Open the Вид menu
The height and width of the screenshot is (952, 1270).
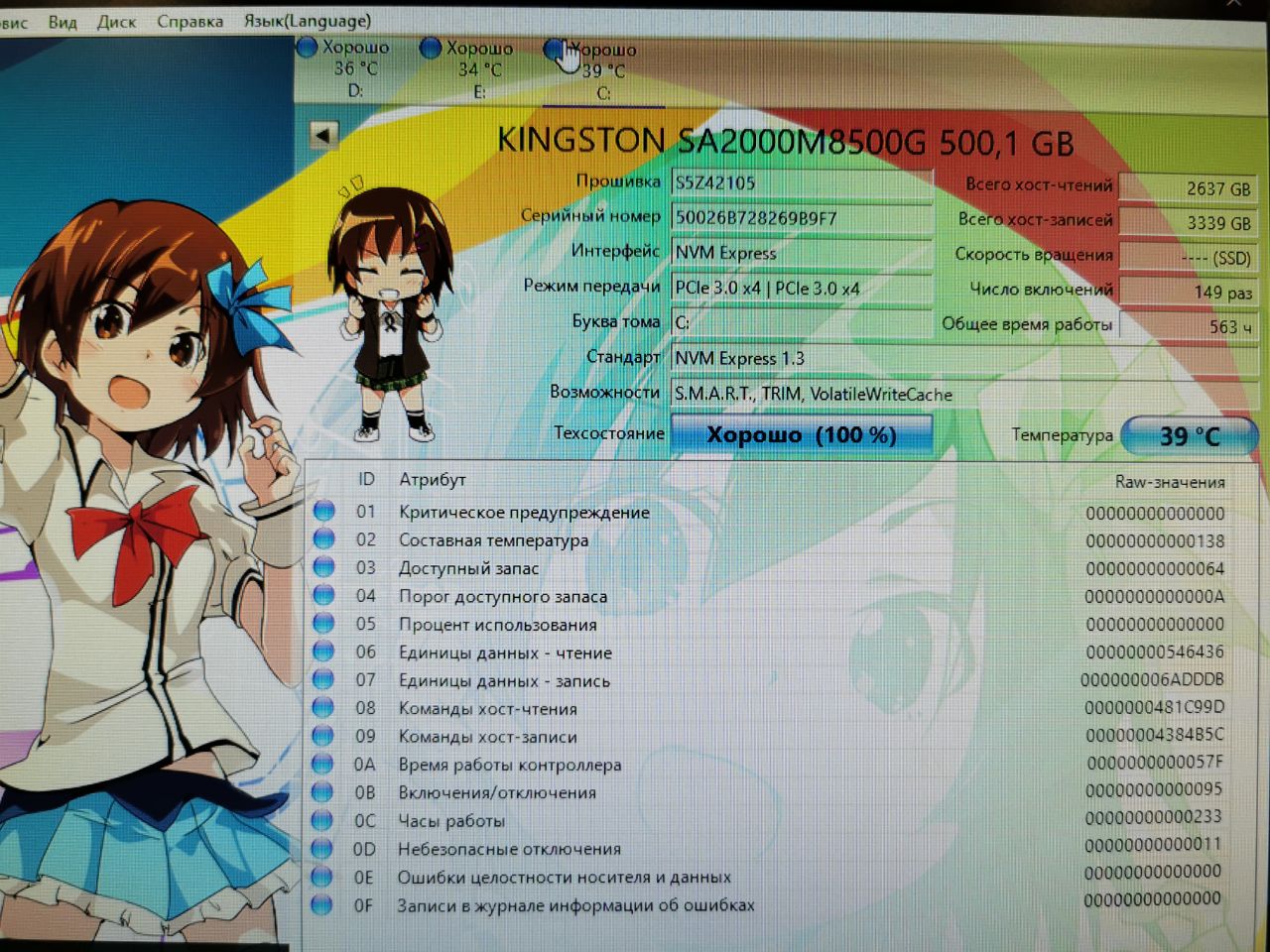63,21
